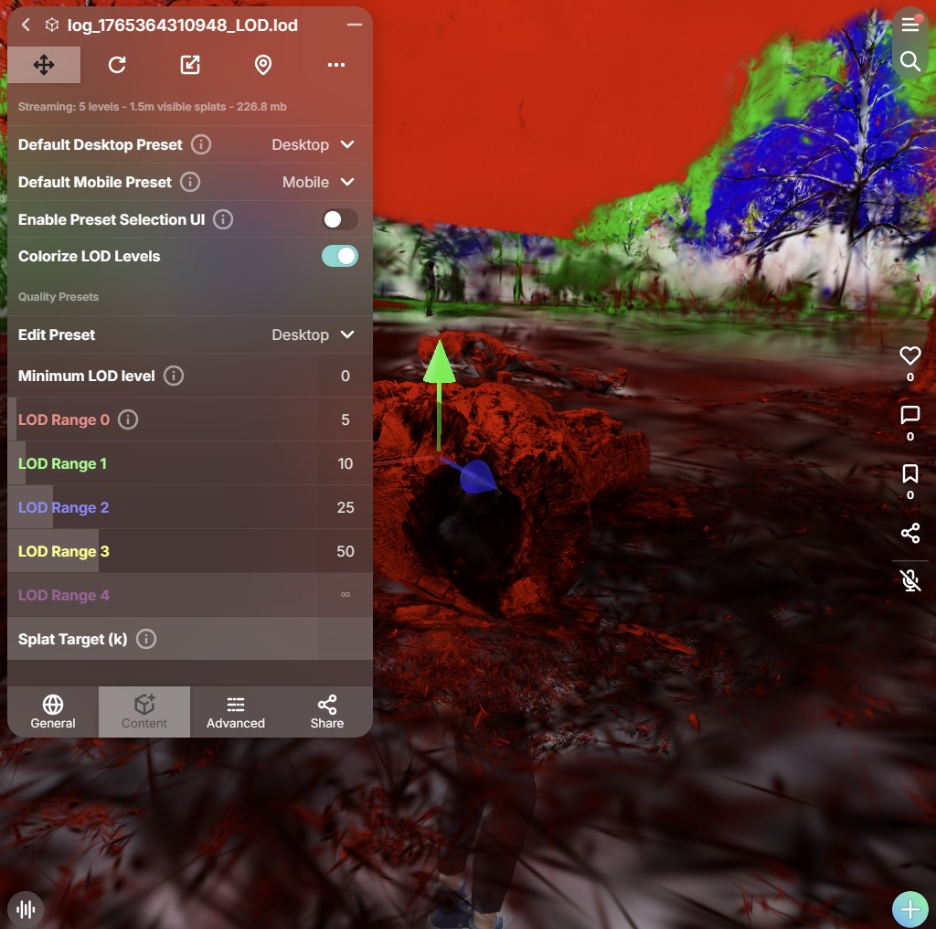Click the location pin icon

coord(263,65)
